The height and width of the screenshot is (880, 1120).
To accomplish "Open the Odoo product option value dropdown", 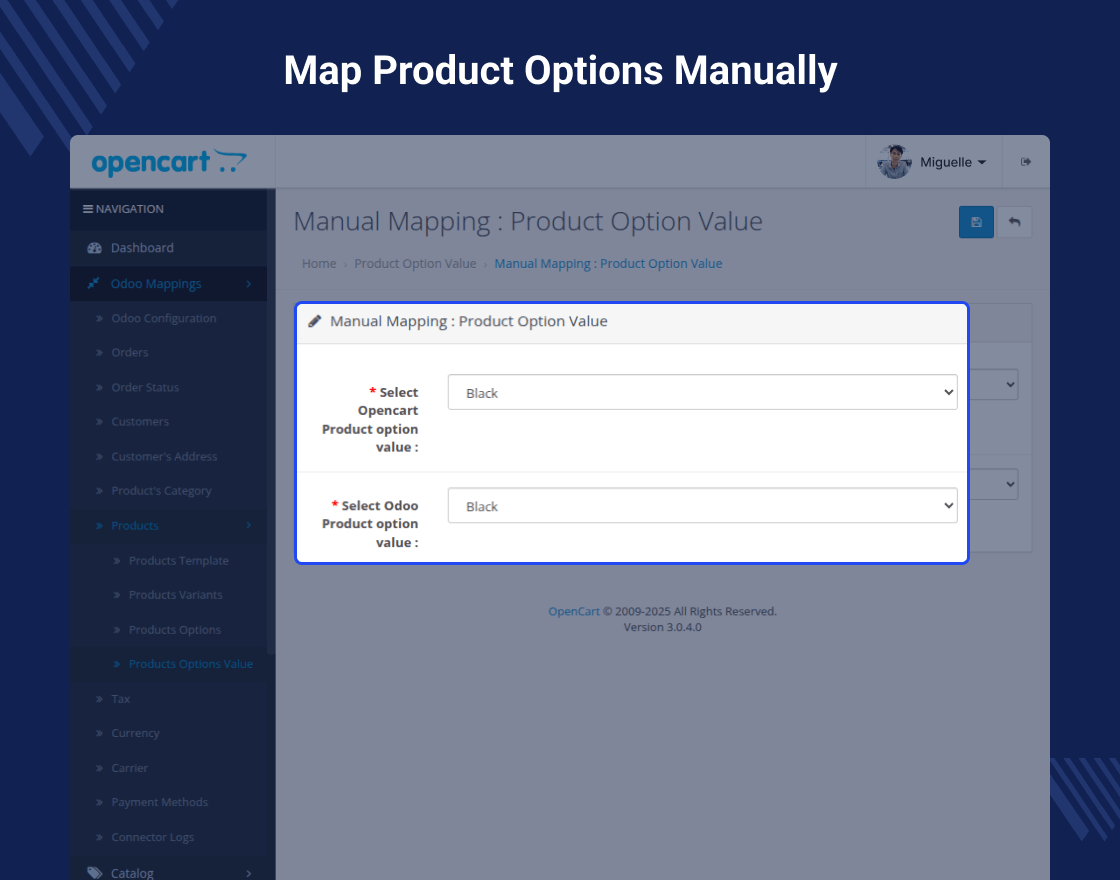I will tap(702, 505).
